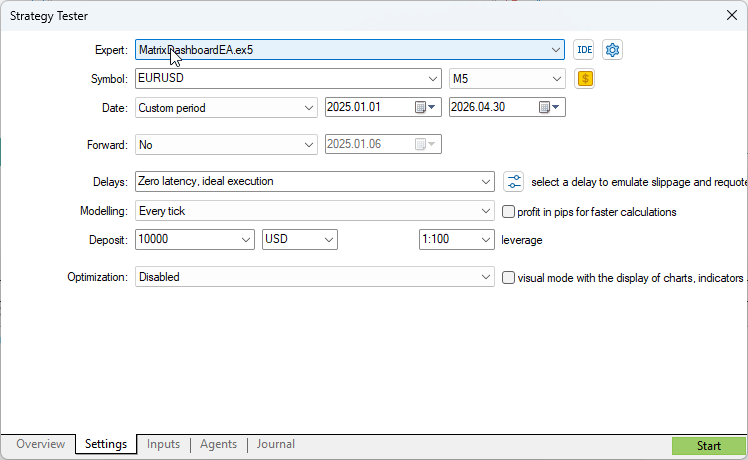Select the Settings tab
The height and width of the screenshot is (460, 748).
pyautogui.click(x=106, y=444)
